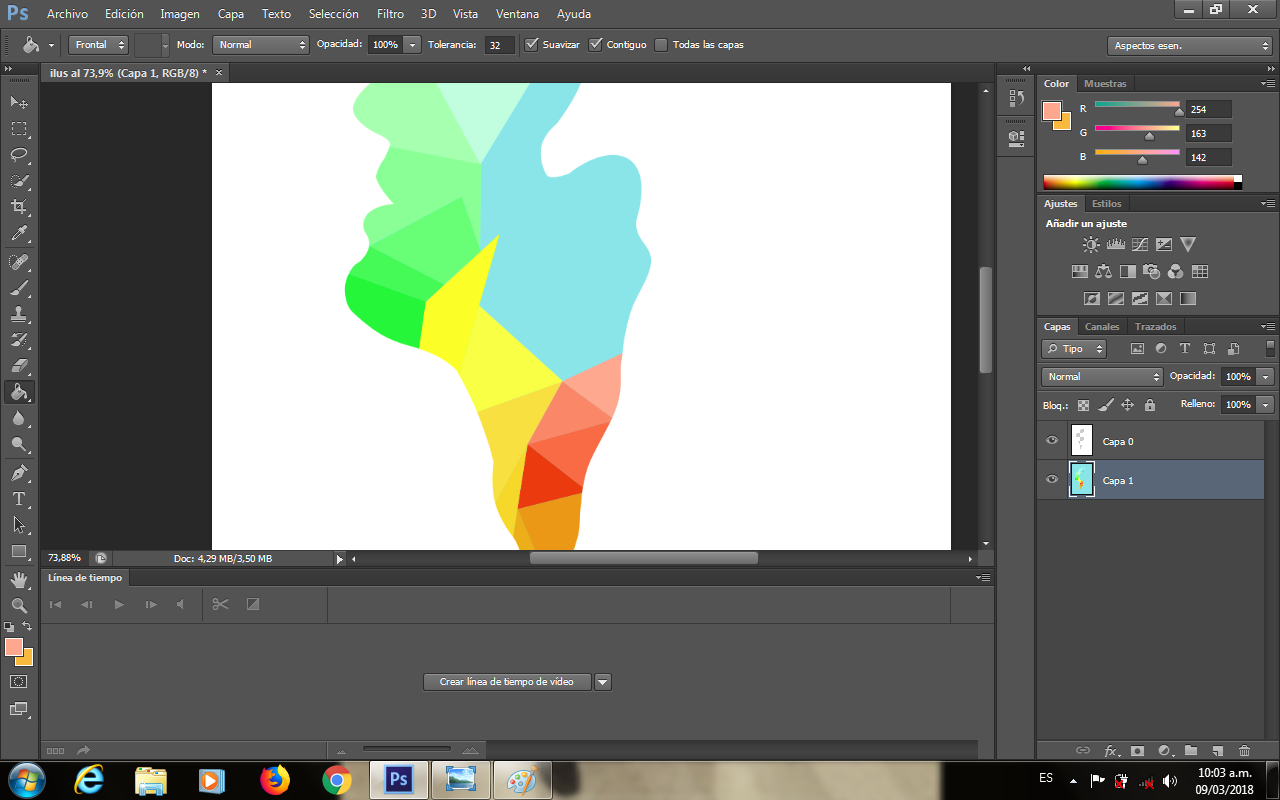Screen dimensions: 1280x800
Task: Enable Todas las capas checkbox
Action: click(x=661, y=45)
